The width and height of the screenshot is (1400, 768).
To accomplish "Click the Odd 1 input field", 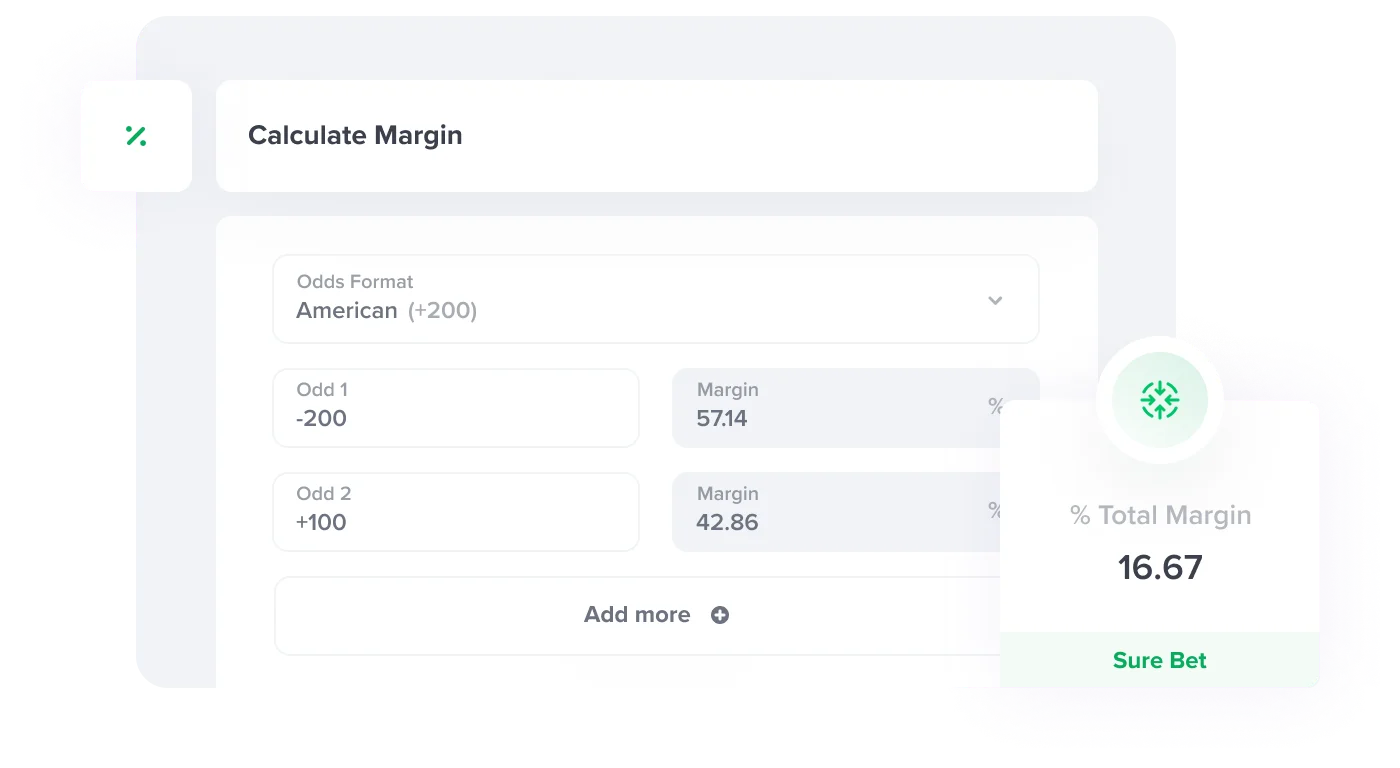I will [x=456, y=408].
